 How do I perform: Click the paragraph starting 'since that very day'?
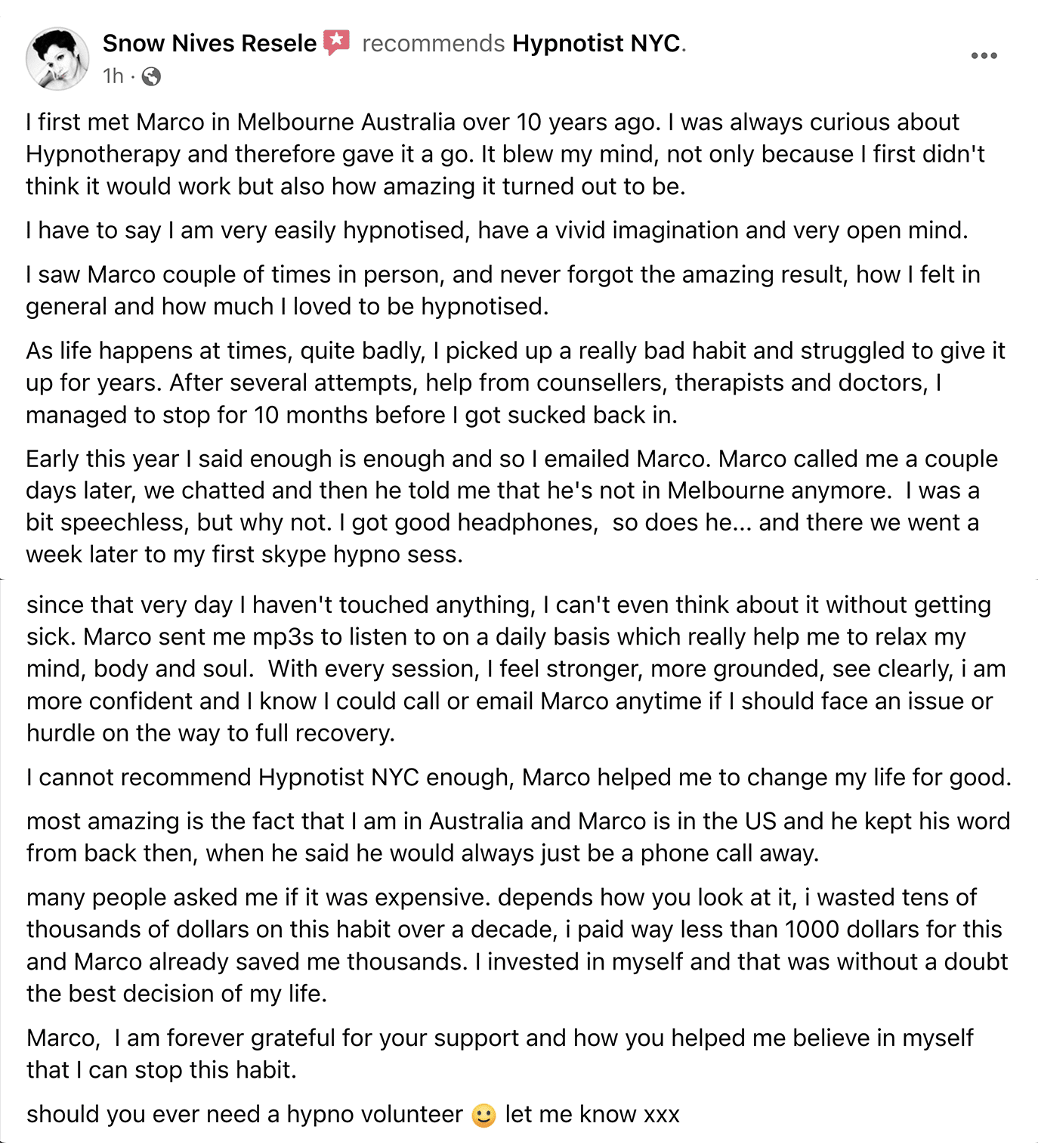(x=516, y=669)
